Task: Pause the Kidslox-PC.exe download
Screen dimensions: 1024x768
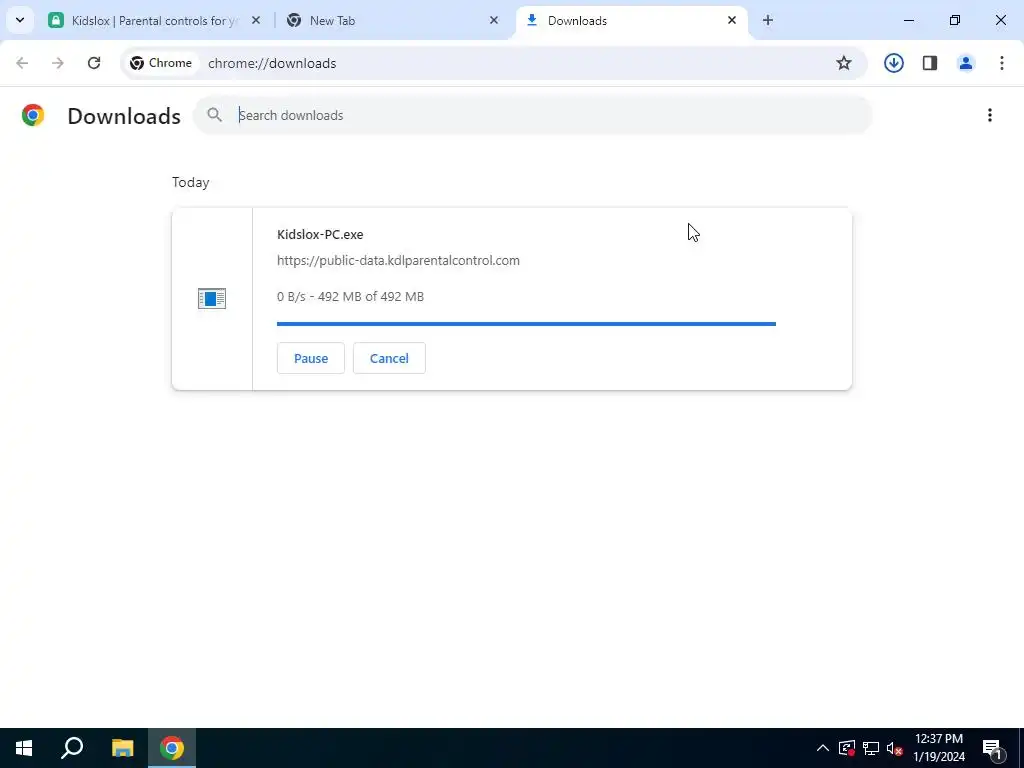Action: (x=310, y=358)
